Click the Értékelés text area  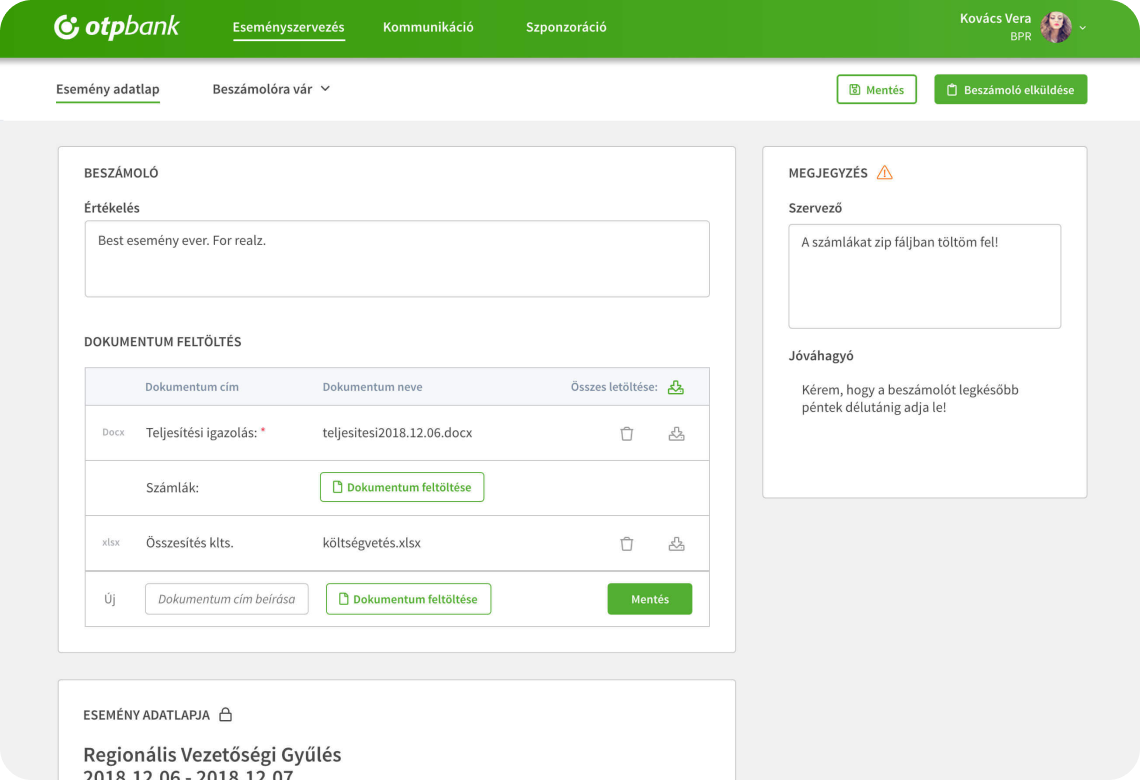[397, 259]
